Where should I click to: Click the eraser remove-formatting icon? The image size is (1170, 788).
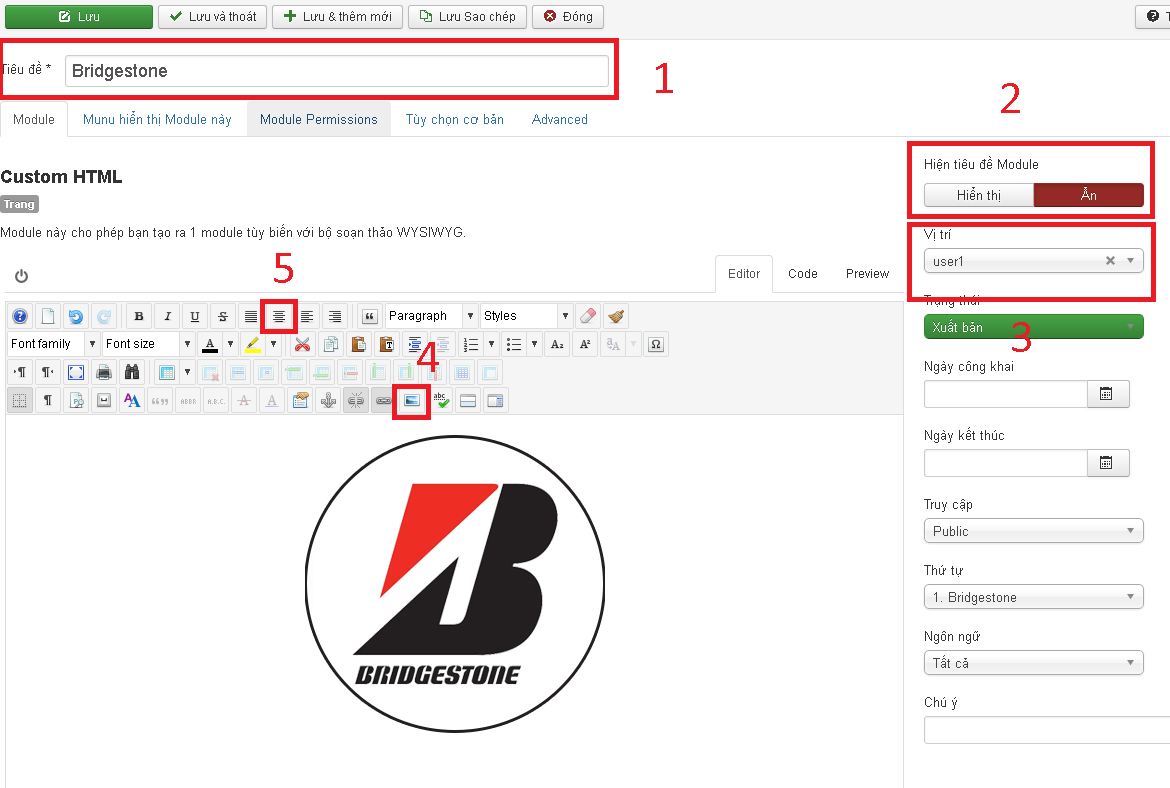pos(588,316)
